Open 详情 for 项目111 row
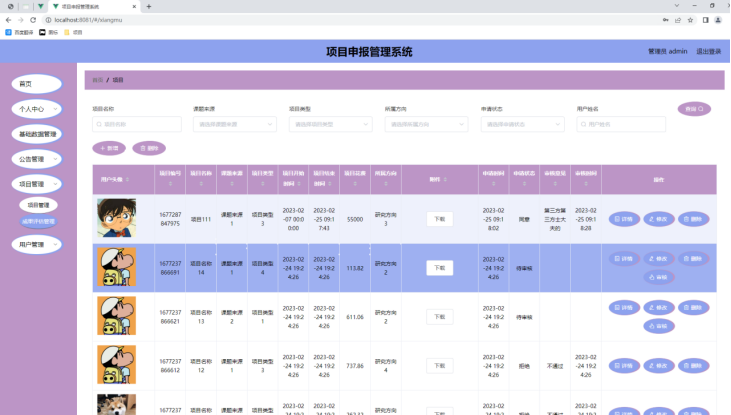Image resolution: width=731 pixels, height=415 pixels. 624,219
